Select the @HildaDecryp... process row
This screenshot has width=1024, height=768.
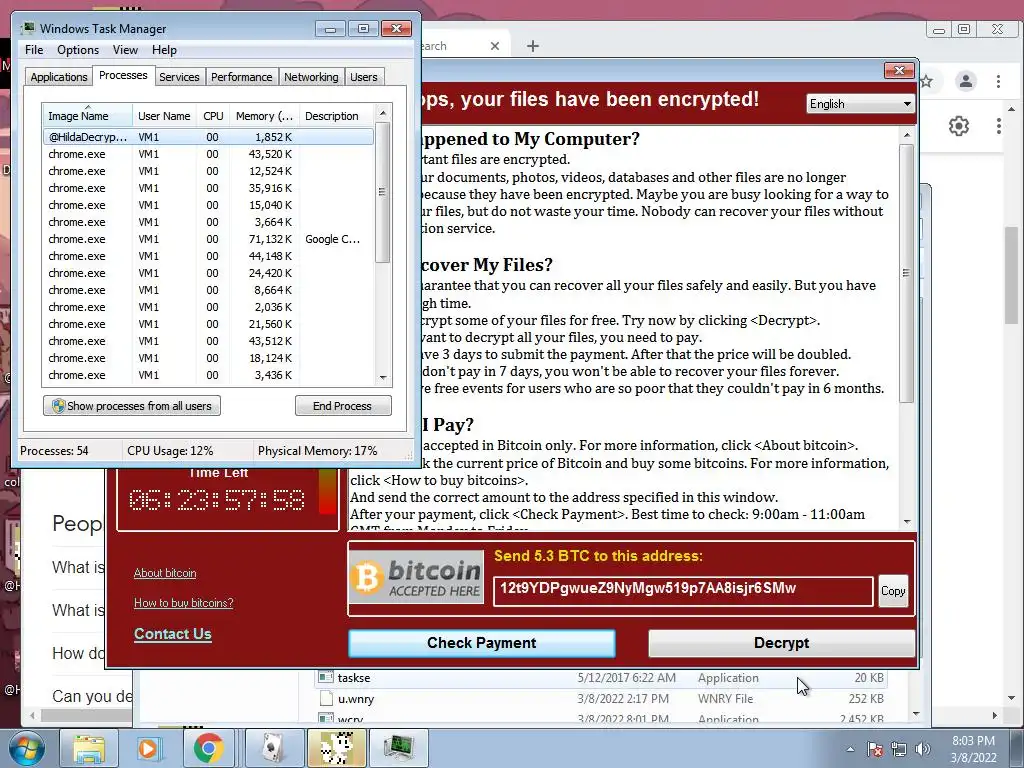pyautogui.click(x=208, y=137)
